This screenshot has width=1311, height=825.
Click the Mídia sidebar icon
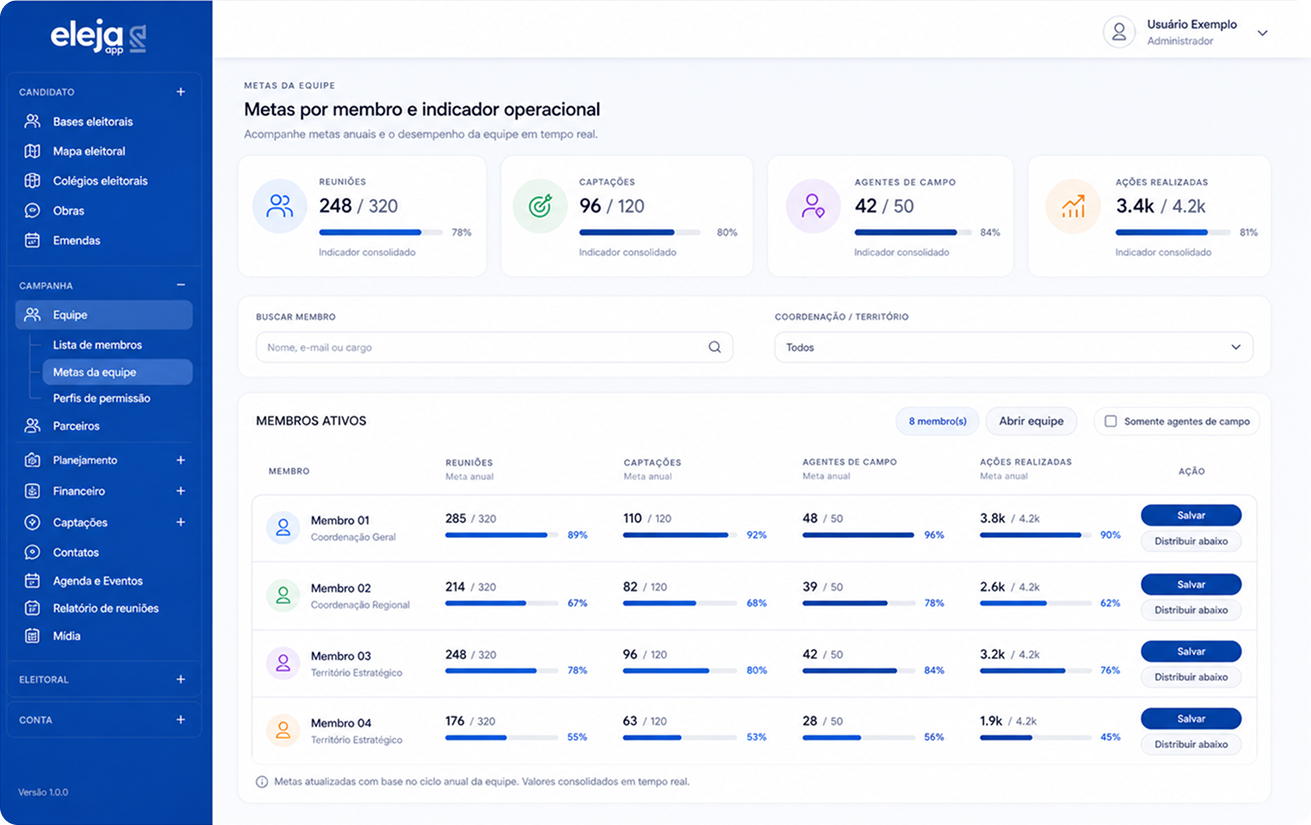32,636
